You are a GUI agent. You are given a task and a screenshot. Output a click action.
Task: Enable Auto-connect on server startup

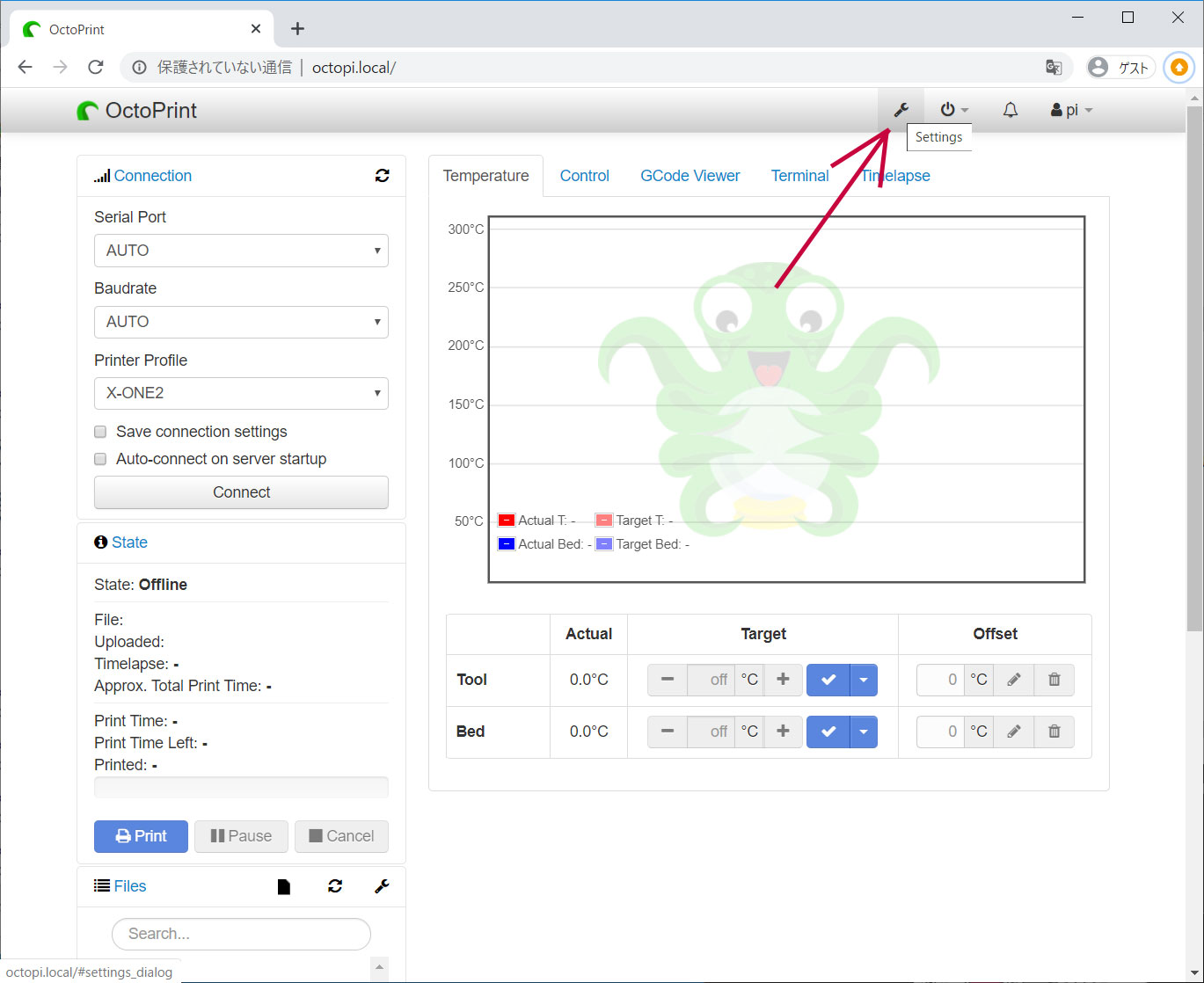(x=100, y=459)
